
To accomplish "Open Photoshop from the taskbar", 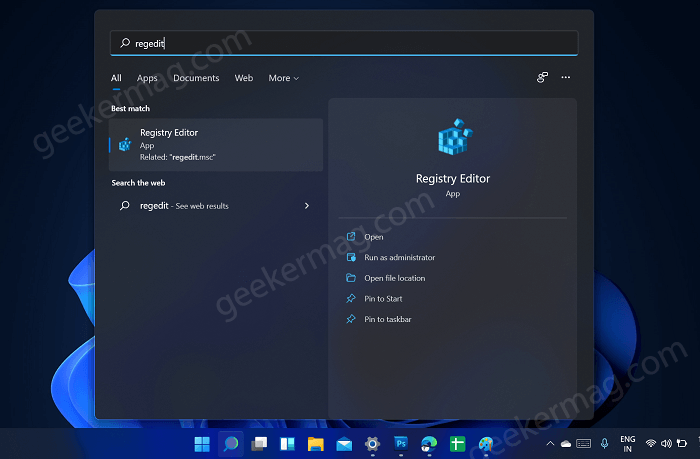I will pyautogui.click(x=401, y=443).
